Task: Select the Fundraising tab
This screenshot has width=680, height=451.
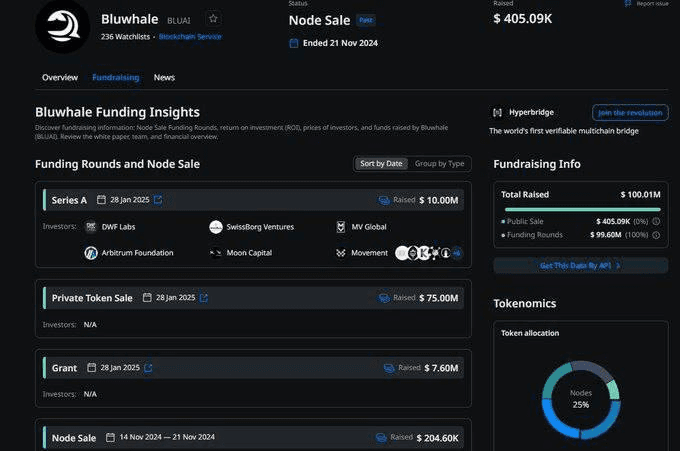Action: (x=115, y=77)
